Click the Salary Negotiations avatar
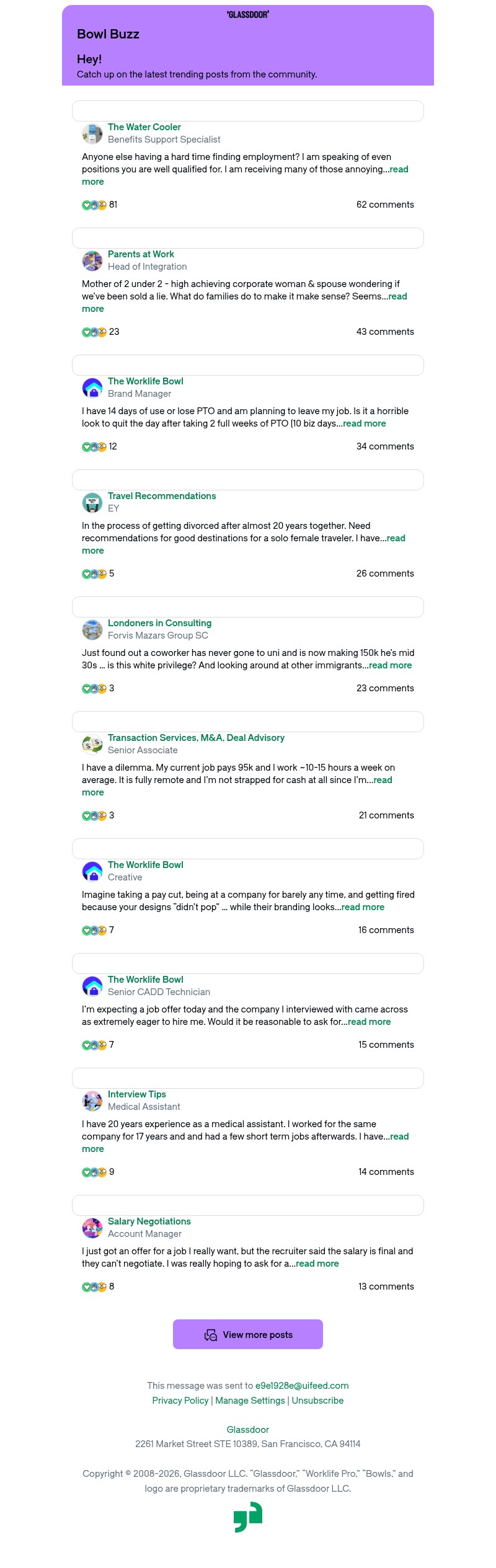 [92, 1228]
